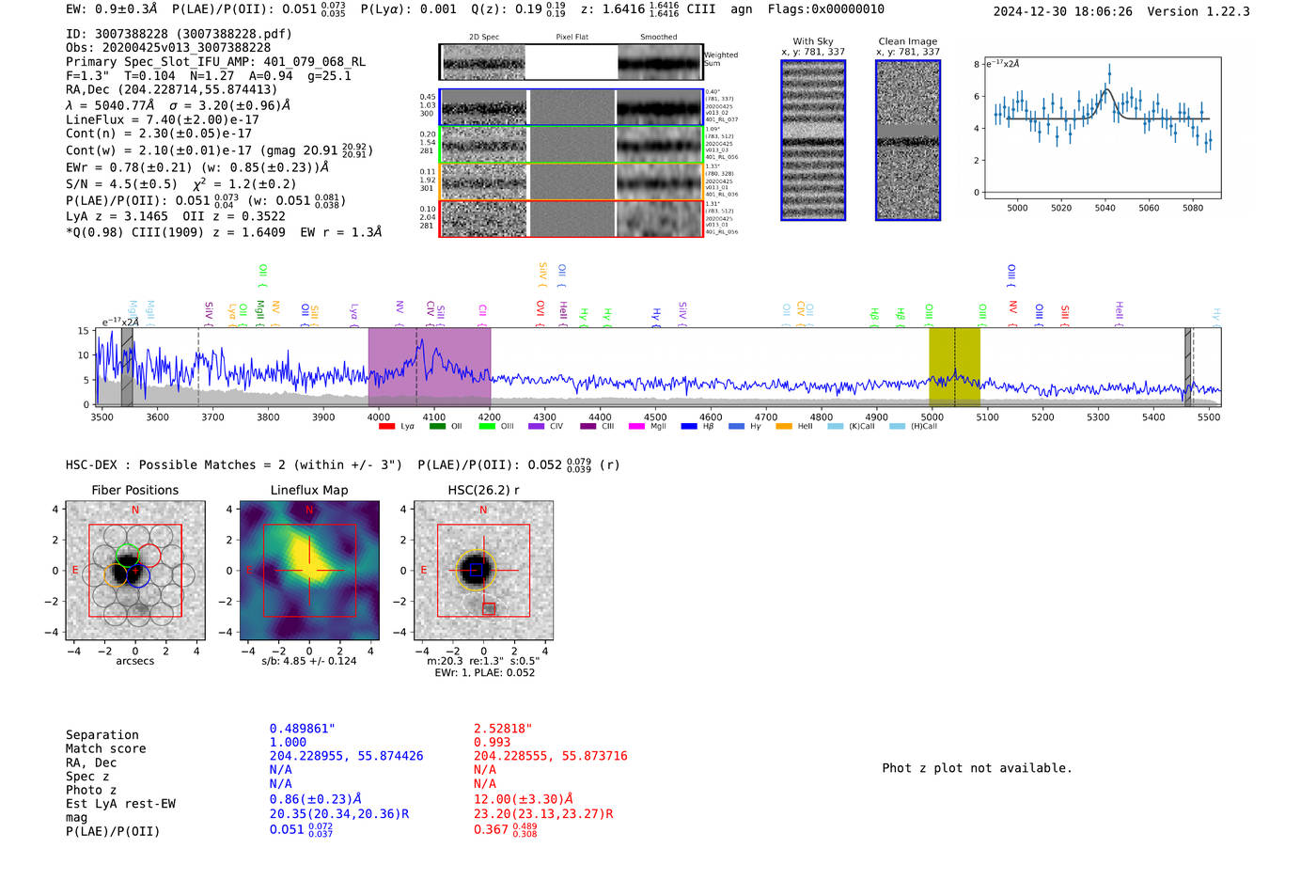This screenshot has width=1316, height=896.
Task: Click the yellow highlighted line region at 5040
Action: click(x=954, y=367)
